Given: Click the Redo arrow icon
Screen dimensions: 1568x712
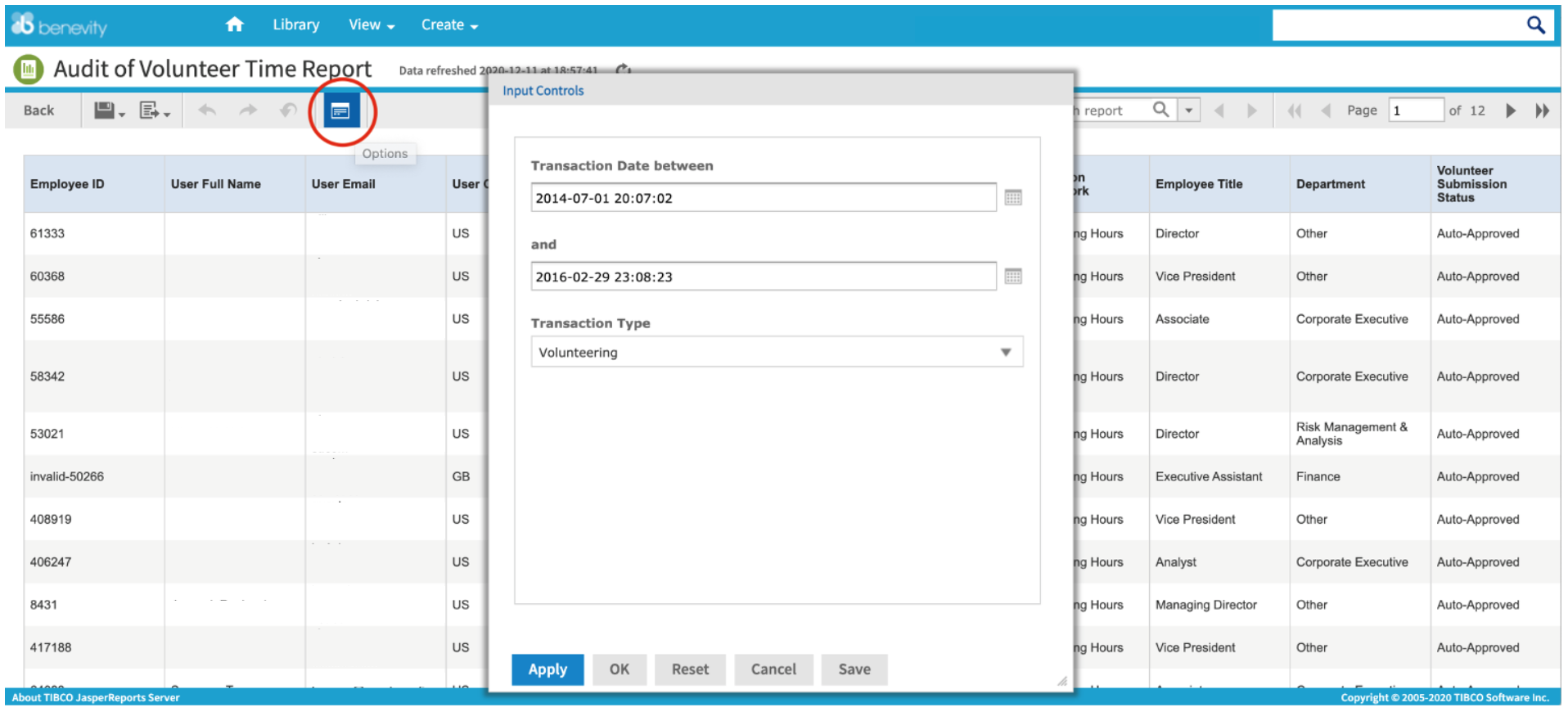Looking at the screenshot, I should coord(248,110).
